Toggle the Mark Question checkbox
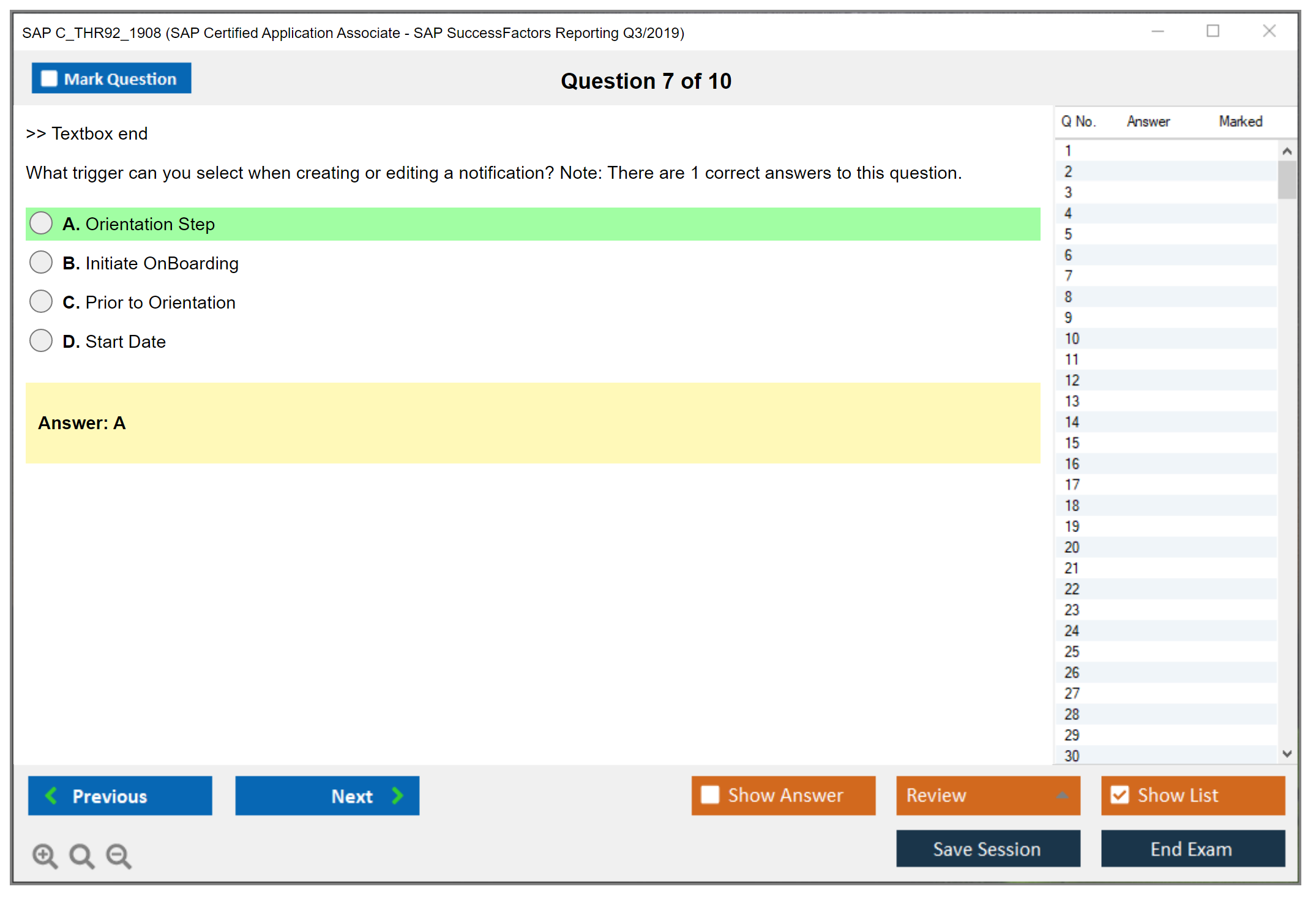Viewport: 1316px width, 900px height. pos(49,79)
